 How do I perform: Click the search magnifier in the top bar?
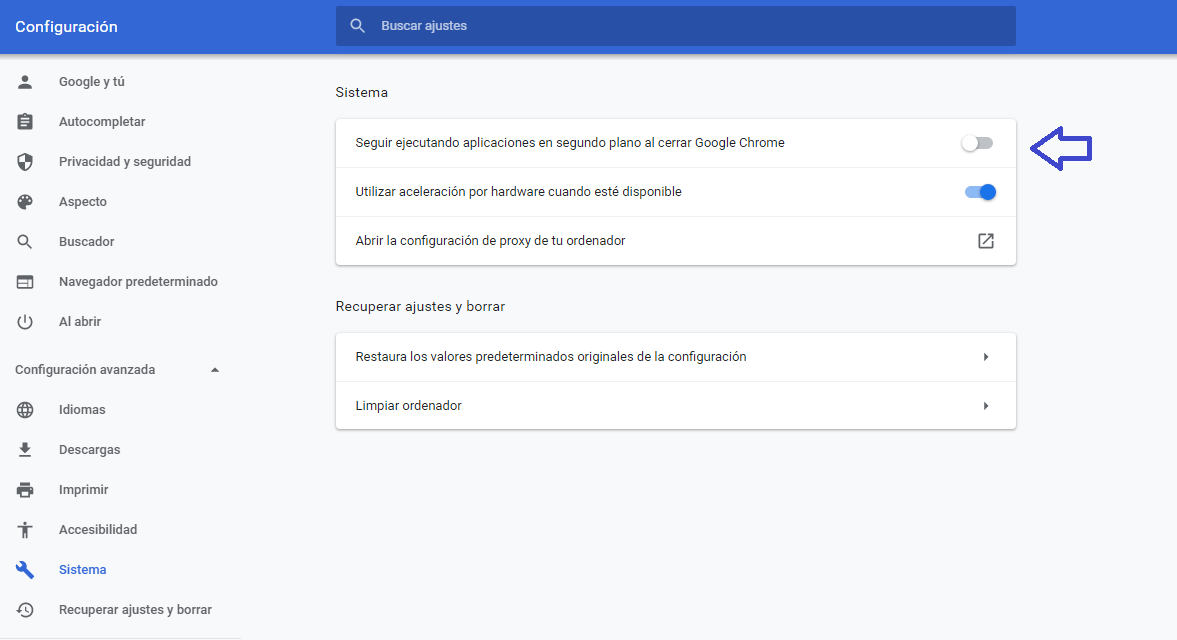tap(357, 26)
